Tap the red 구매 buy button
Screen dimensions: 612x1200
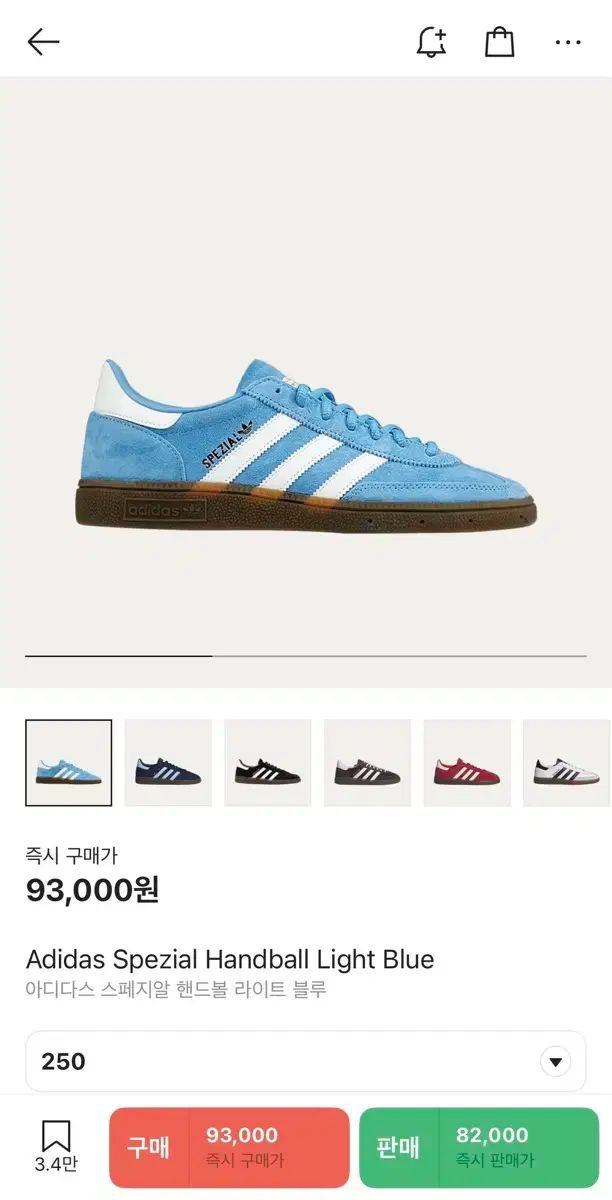229,1148
